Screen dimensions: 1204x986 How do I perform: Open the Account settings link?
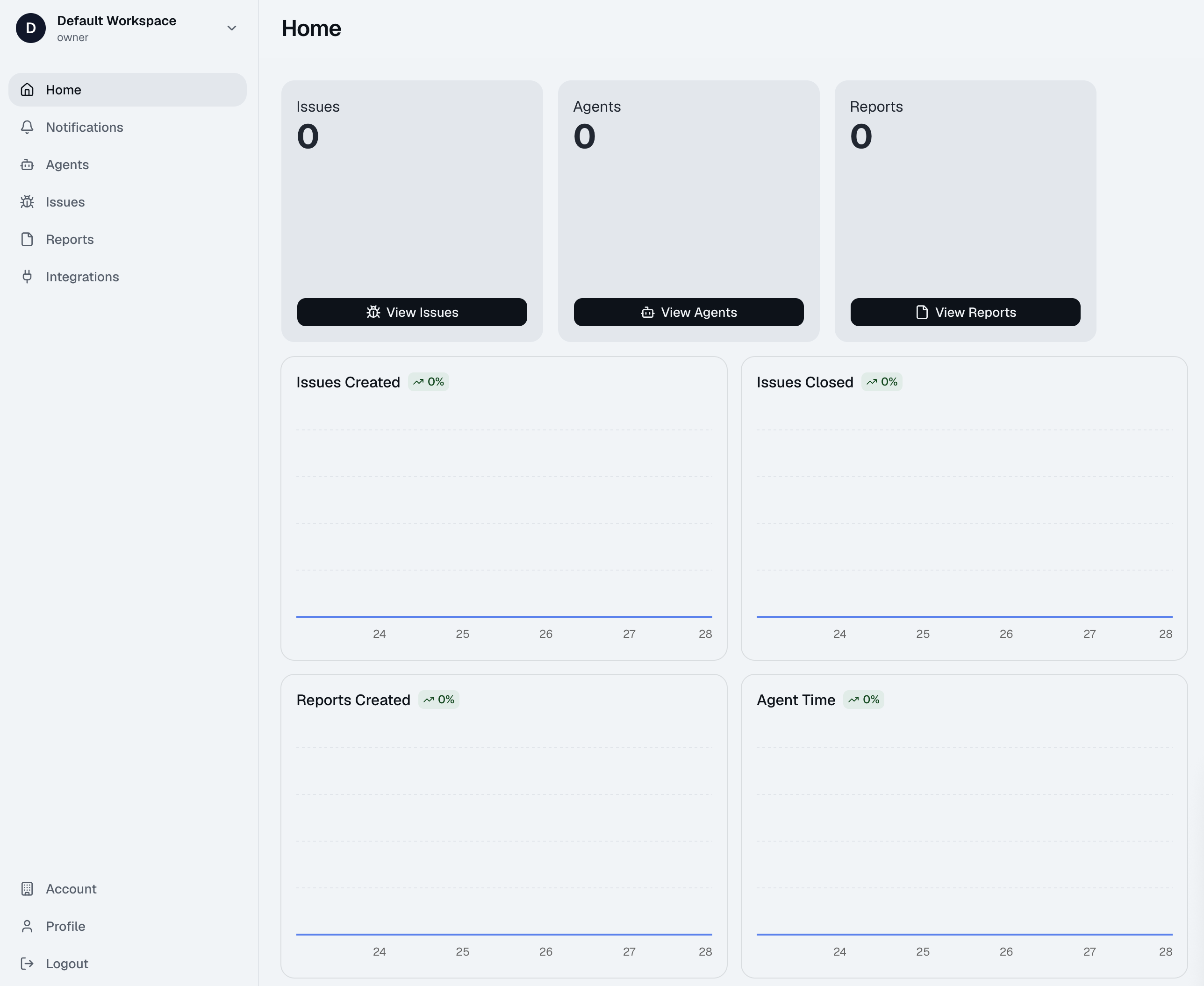[128, 889]
